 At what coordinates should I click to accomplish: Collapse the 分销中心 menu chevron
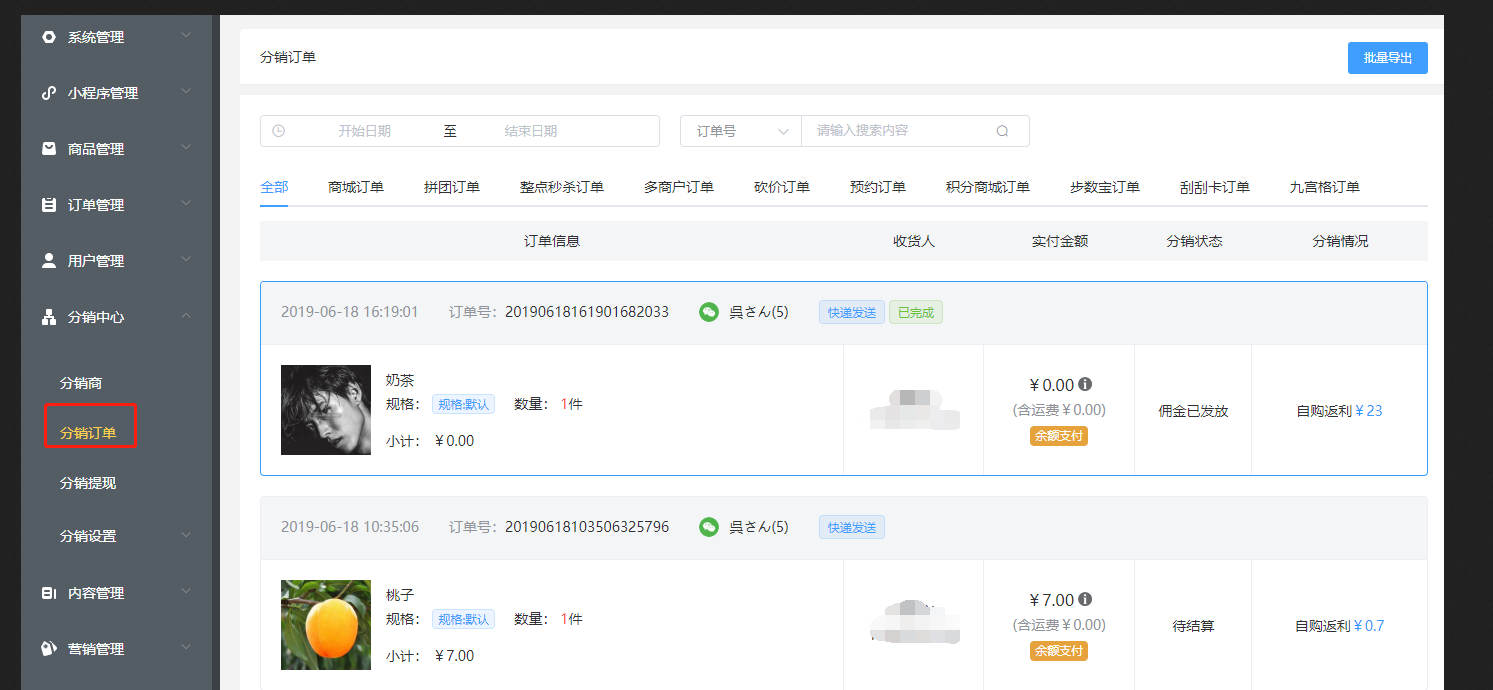(x=186, y=317)
